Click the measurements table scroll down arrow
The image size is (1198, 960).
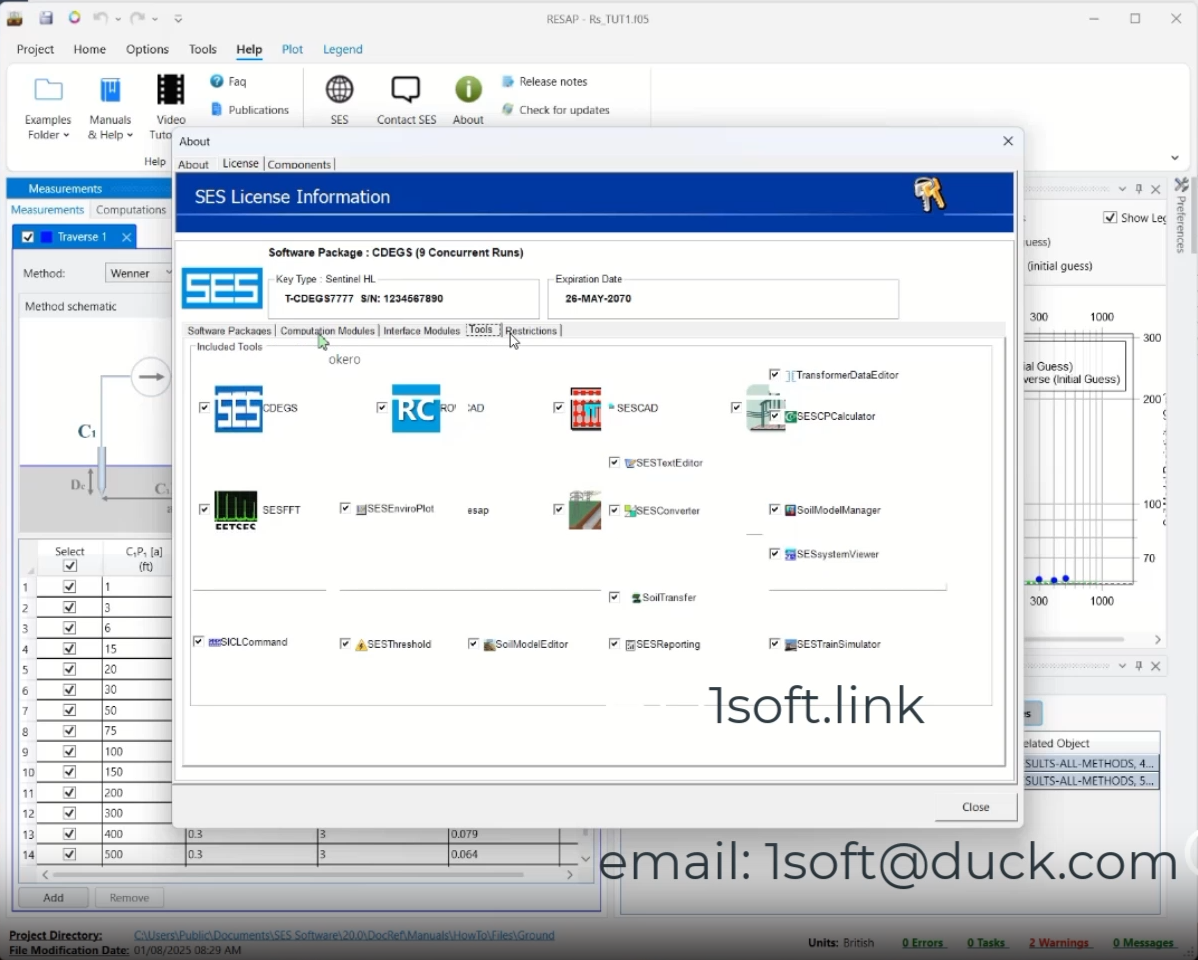(x=585, y=858)
